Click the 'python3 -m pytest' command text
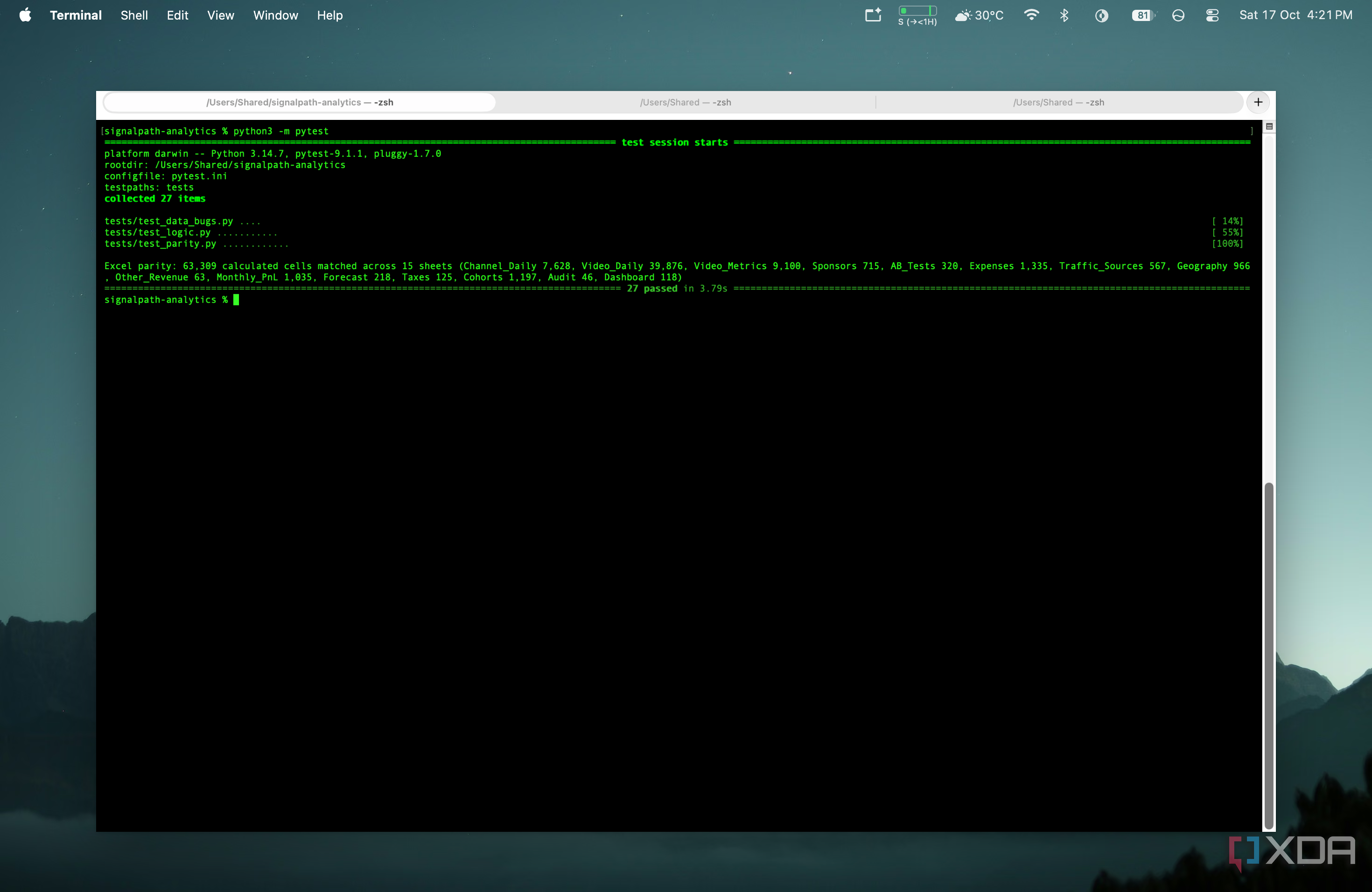This screenshot has height=892, width=1372. click(281, 131)
